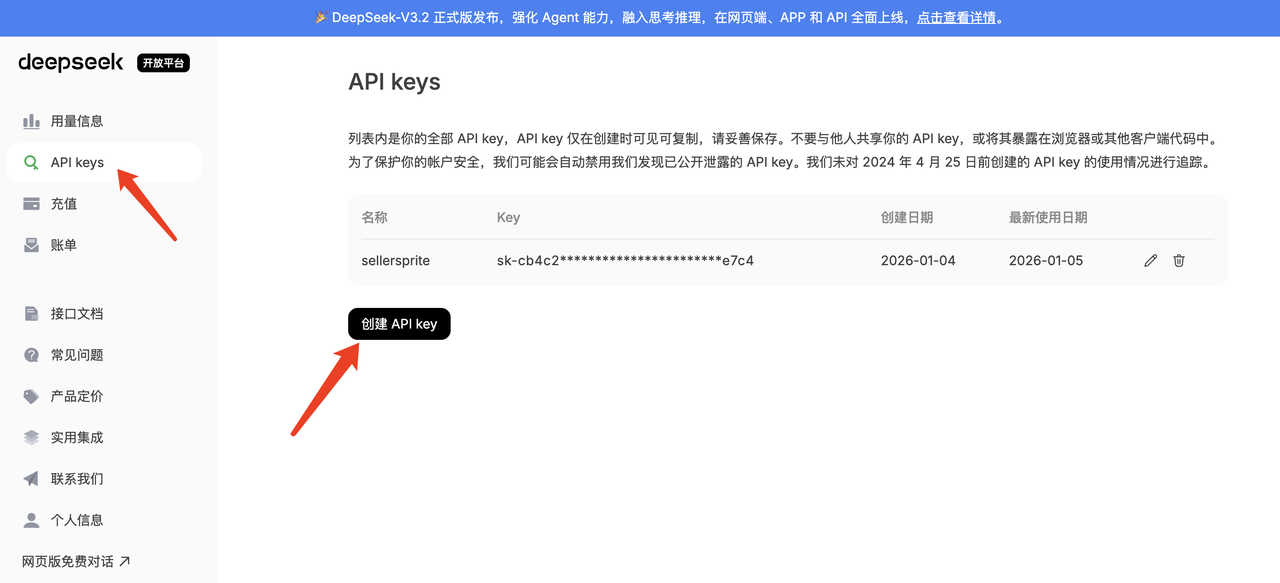Viewport: 1280px width, 583px height.
Task: Click the billing sidebar icon
Action: [x=31, y=245]
